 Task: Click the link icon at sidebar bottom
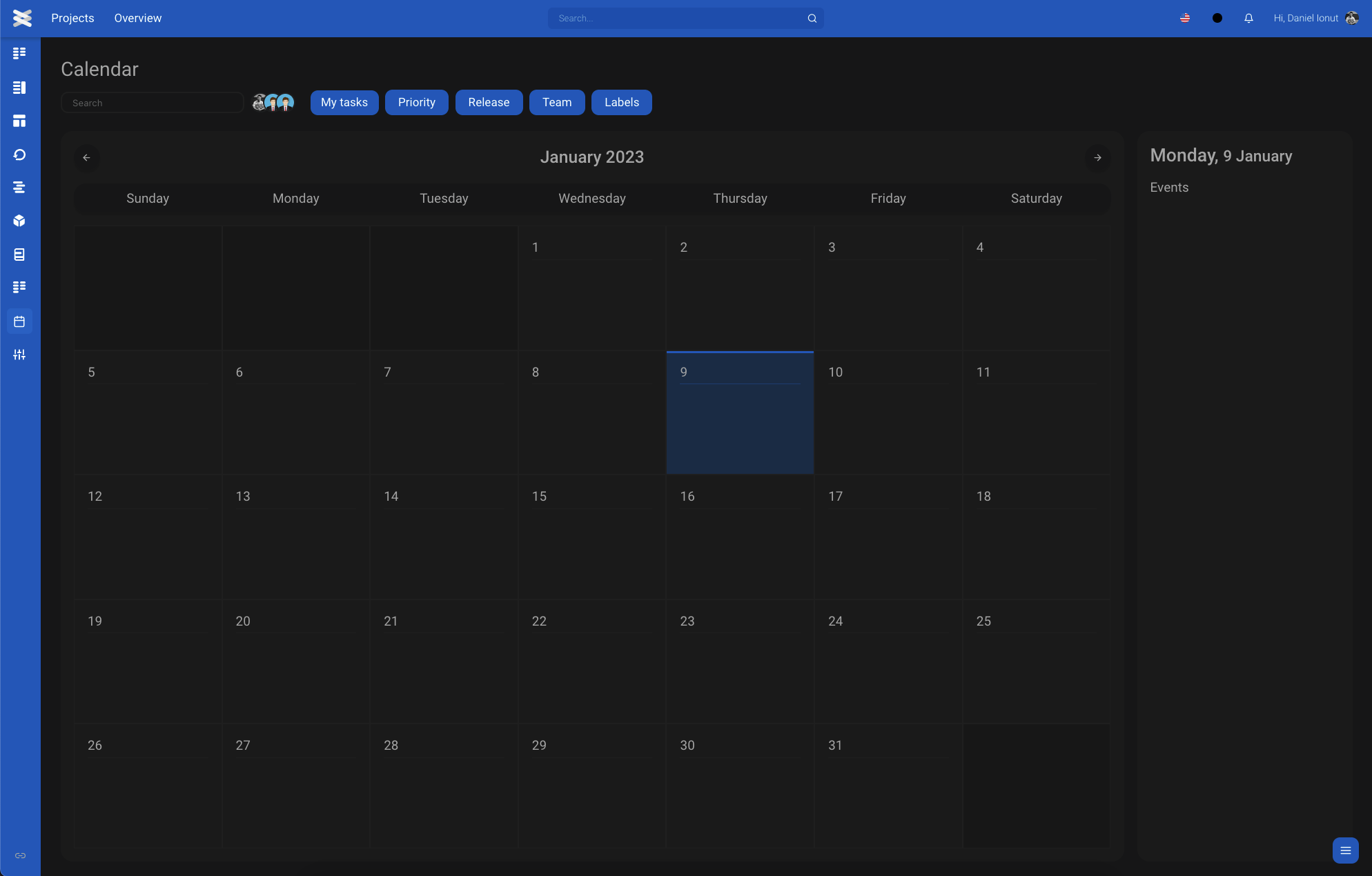pos(20,855)
